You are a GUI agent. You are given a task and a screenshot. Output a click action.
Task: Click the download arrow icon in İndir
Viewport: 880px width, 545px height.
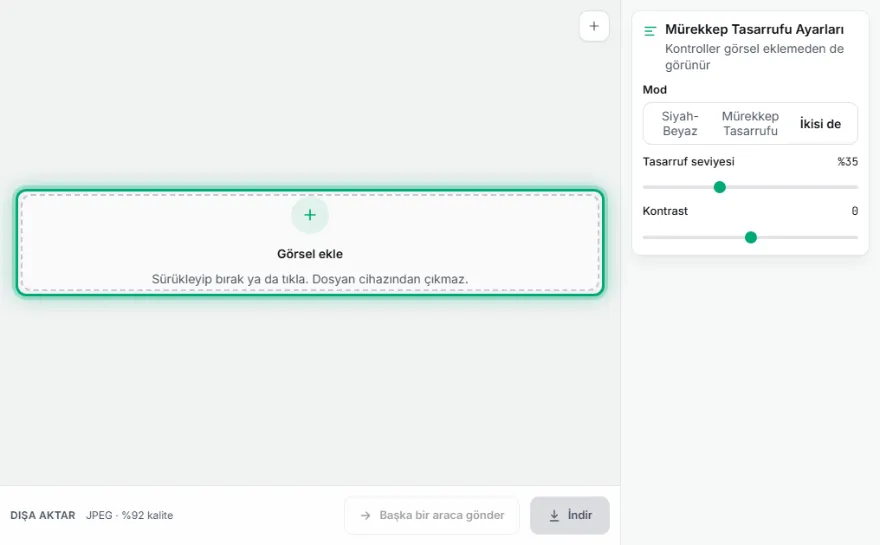(554, 515)
